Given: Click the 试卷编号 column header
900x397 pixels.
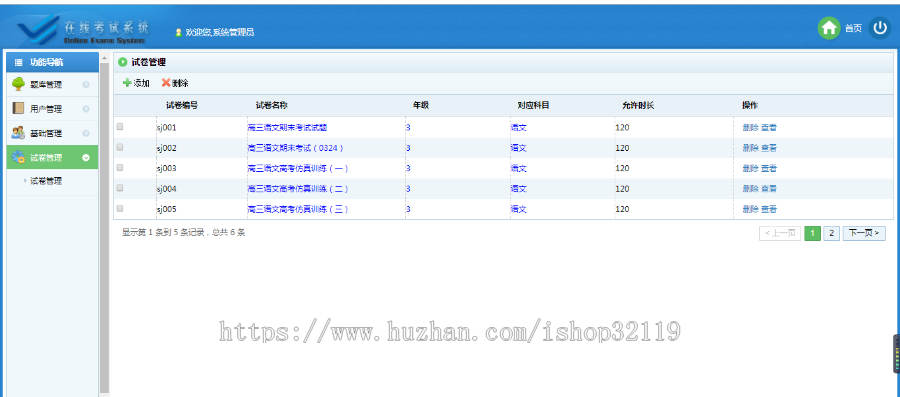Looking at the screenshot, I should [x=182, y=106].
